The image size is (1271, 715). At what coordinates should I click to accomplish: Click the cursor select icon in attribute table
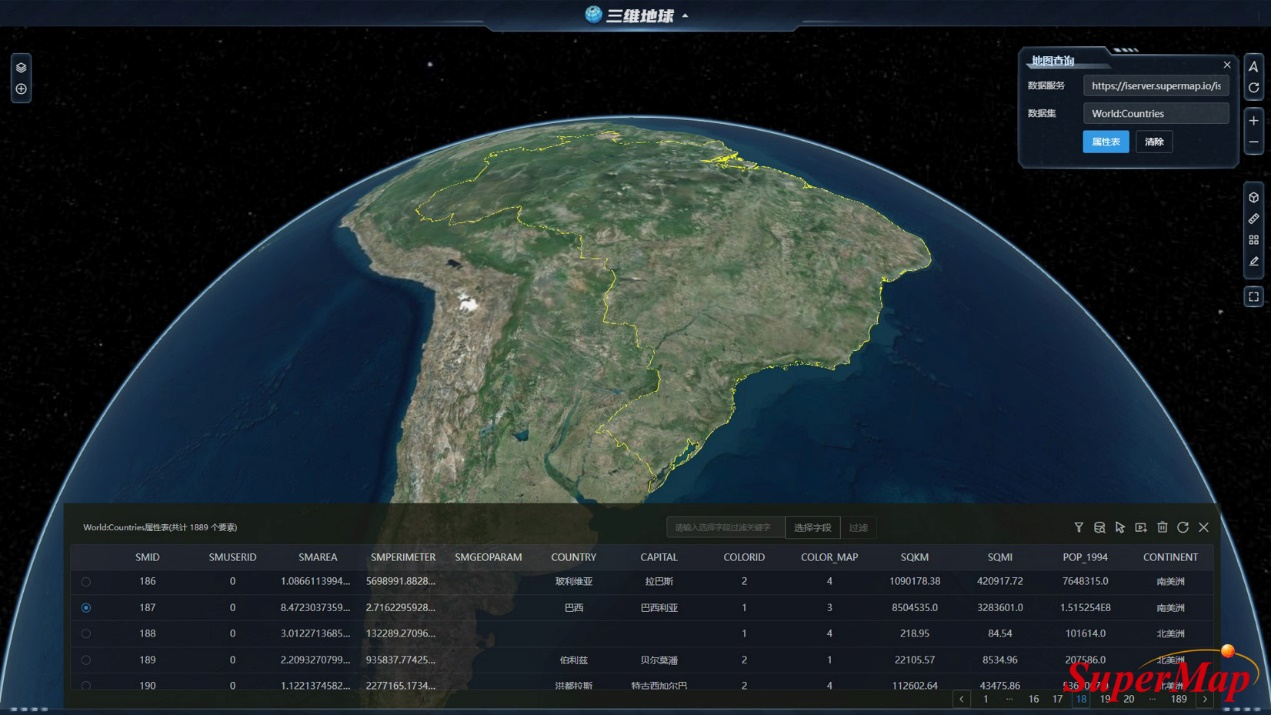[1120, 527]
